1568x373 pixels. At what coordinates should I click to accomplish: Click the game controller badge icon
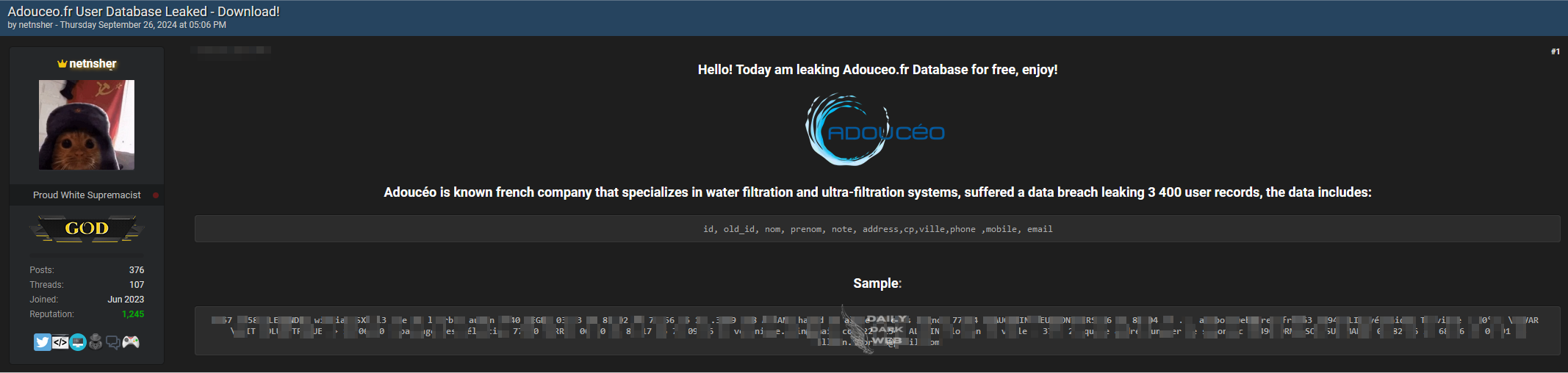point(131,342)
